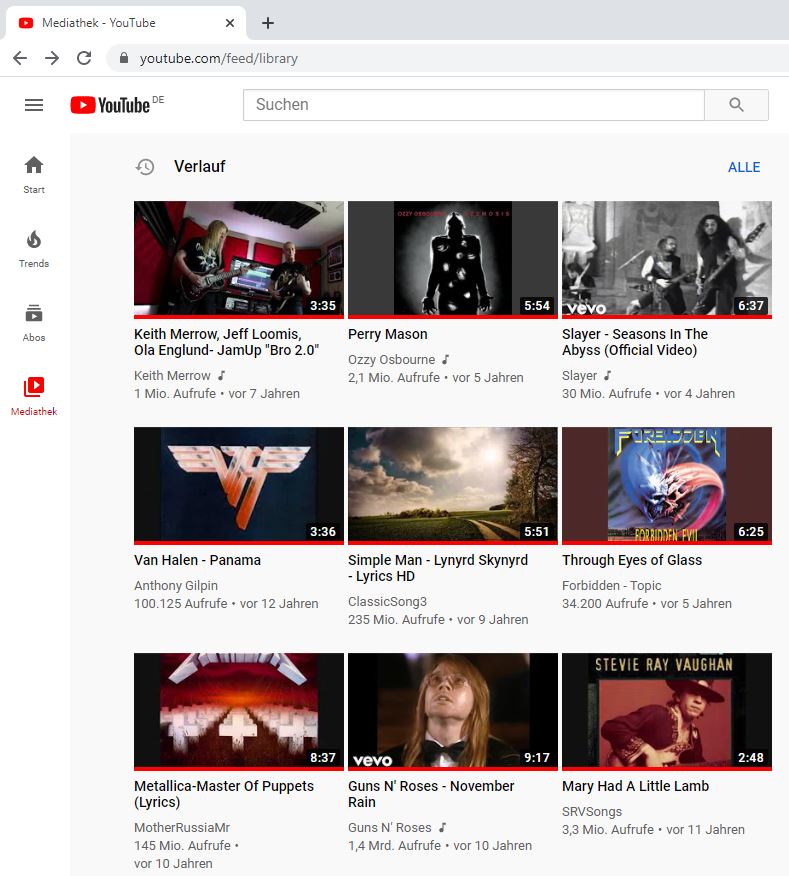
Task: Open the Perry Mason video thumbnail
Action: [x=453, y=259]
